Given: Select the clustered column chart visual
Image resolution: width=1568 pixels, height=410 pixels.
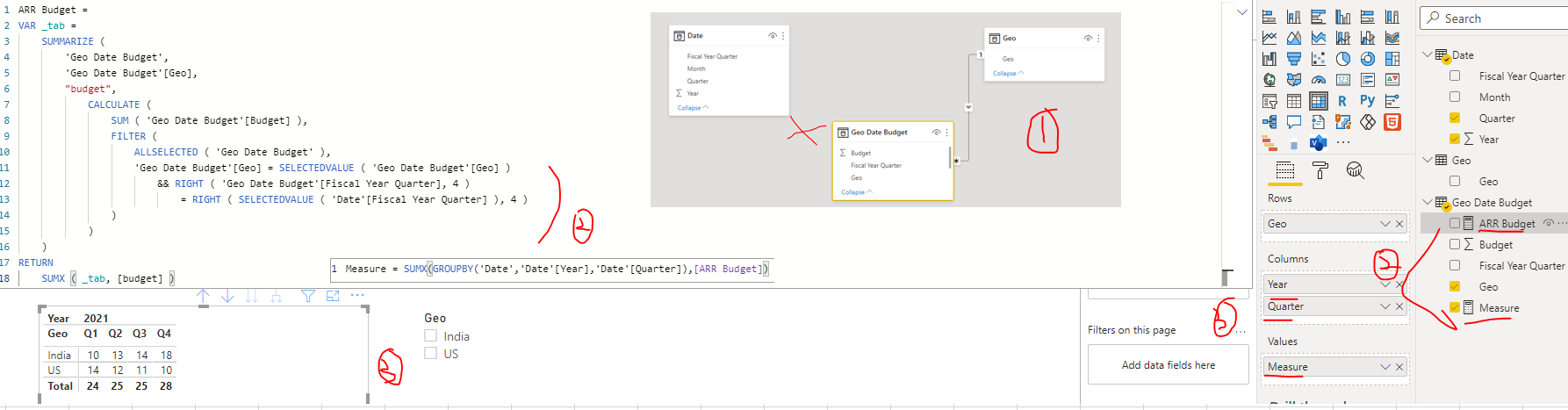Looking at the screenshot, I should [1343, 17].
